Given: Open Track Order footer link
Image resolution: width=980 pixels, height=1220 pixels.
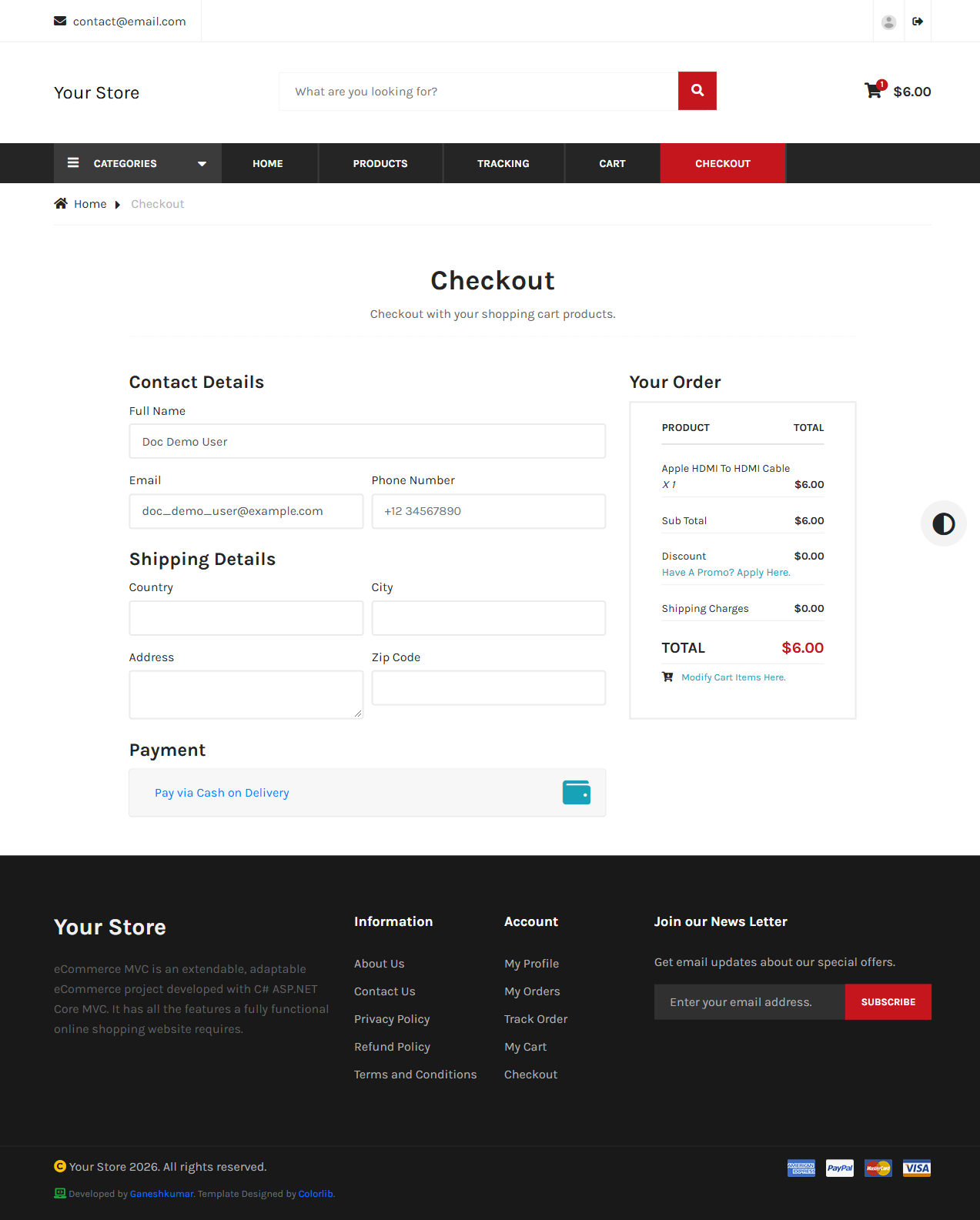Looking at the screenshot, I should [x=536, y=1019].
